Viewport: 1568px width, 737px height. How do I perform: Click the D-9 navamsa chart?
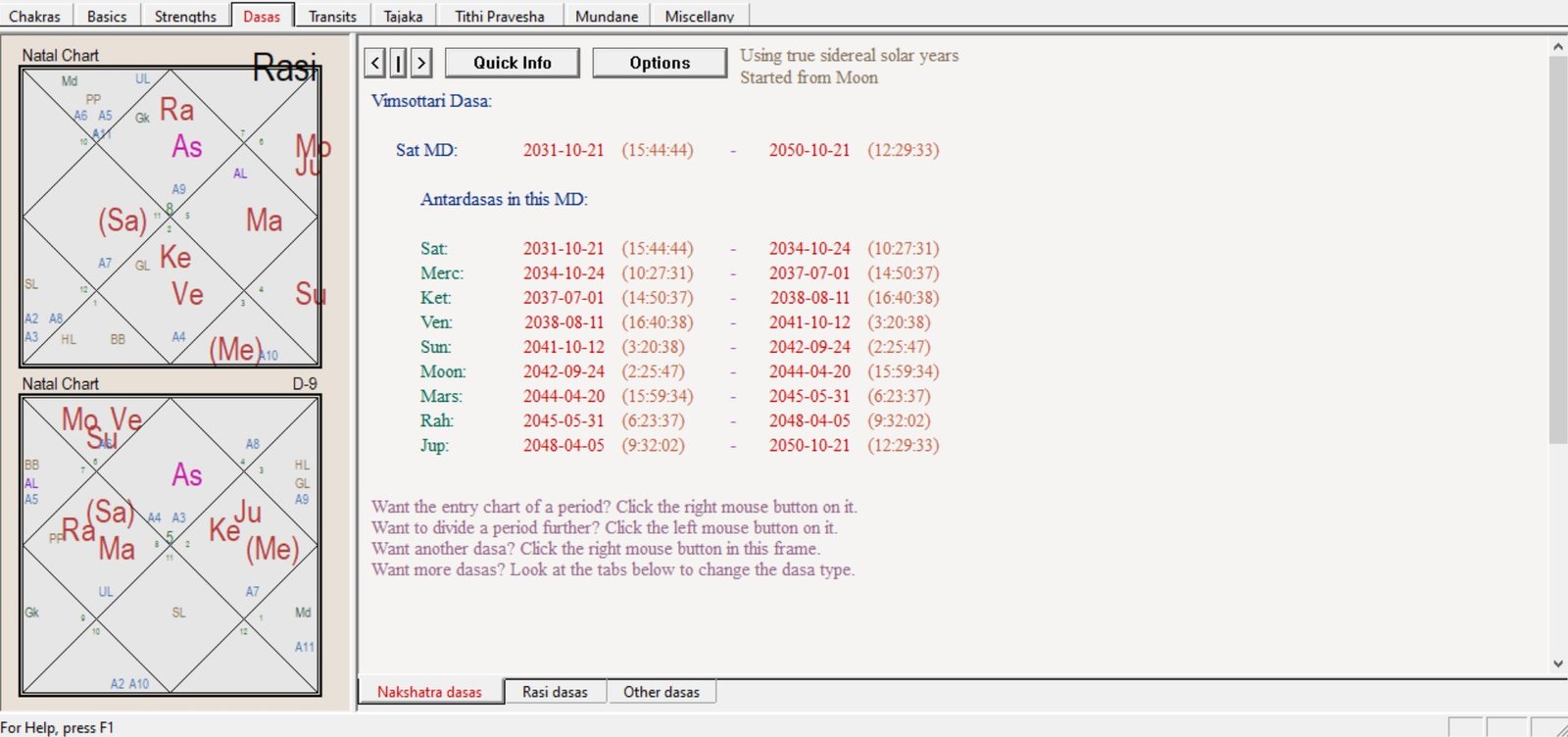(x=171, y=545)
